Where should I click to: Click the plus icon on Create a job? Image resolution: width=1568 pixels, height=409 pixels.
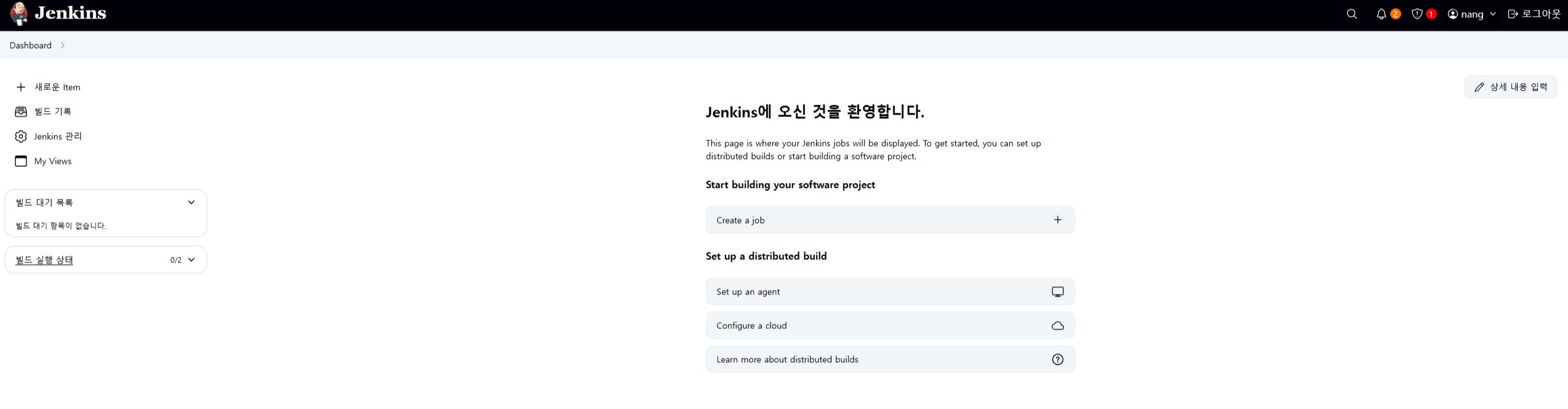tap(1057, 221)
